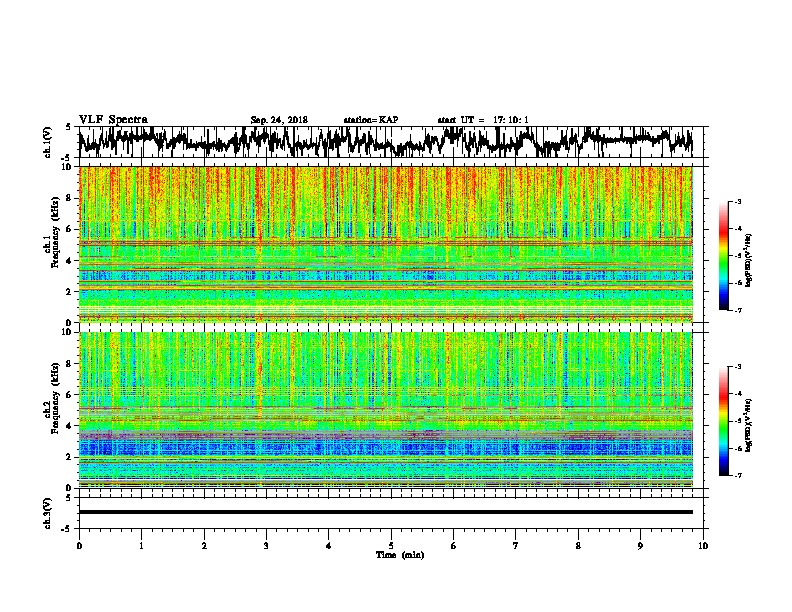Screen dimensions: 792x612
Task: Click the "-3" tick on ch.2 colorbar
Action: click(x=737, y=367)
